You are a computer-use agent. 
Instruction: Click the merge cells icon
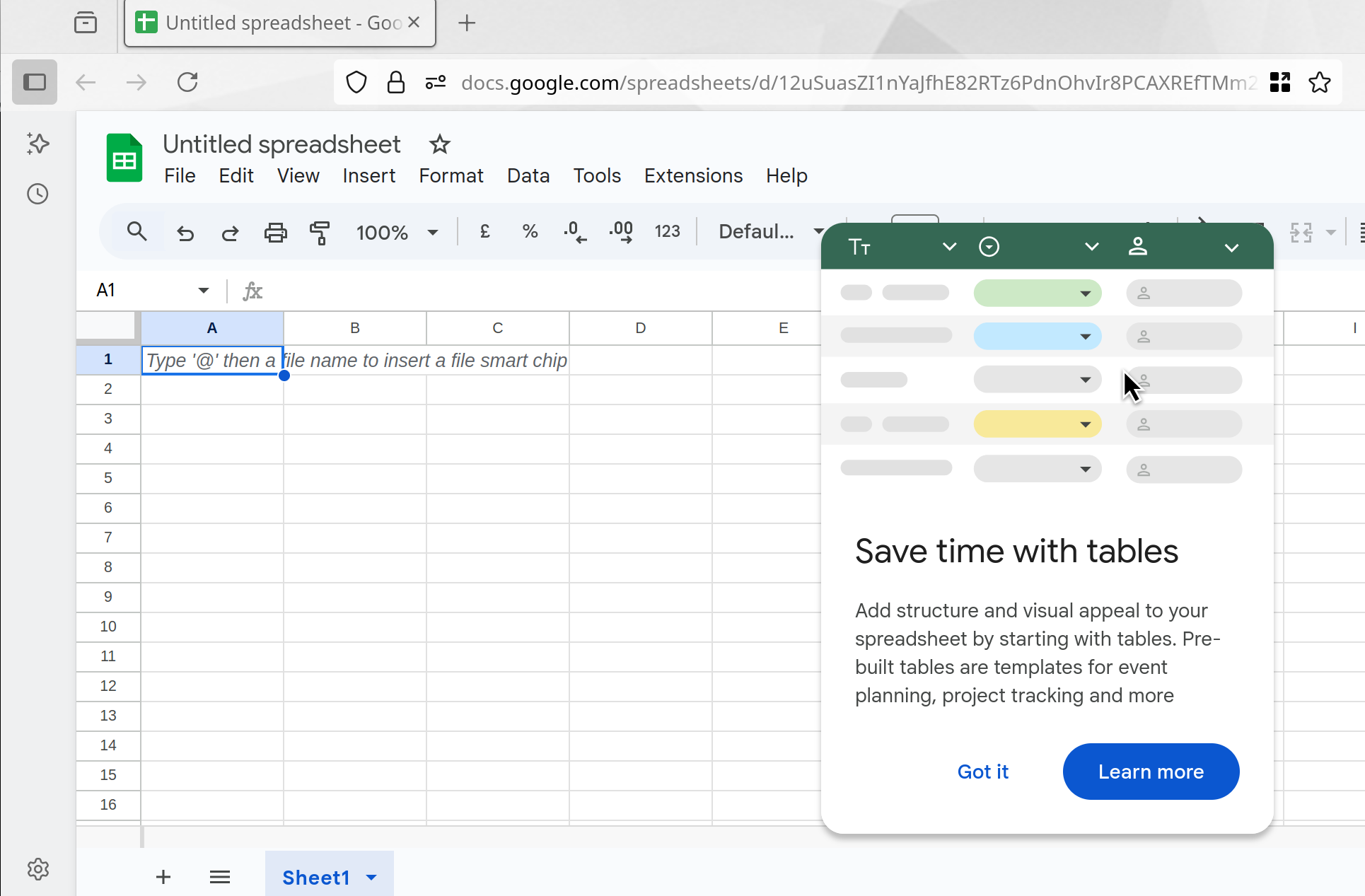1301,232
